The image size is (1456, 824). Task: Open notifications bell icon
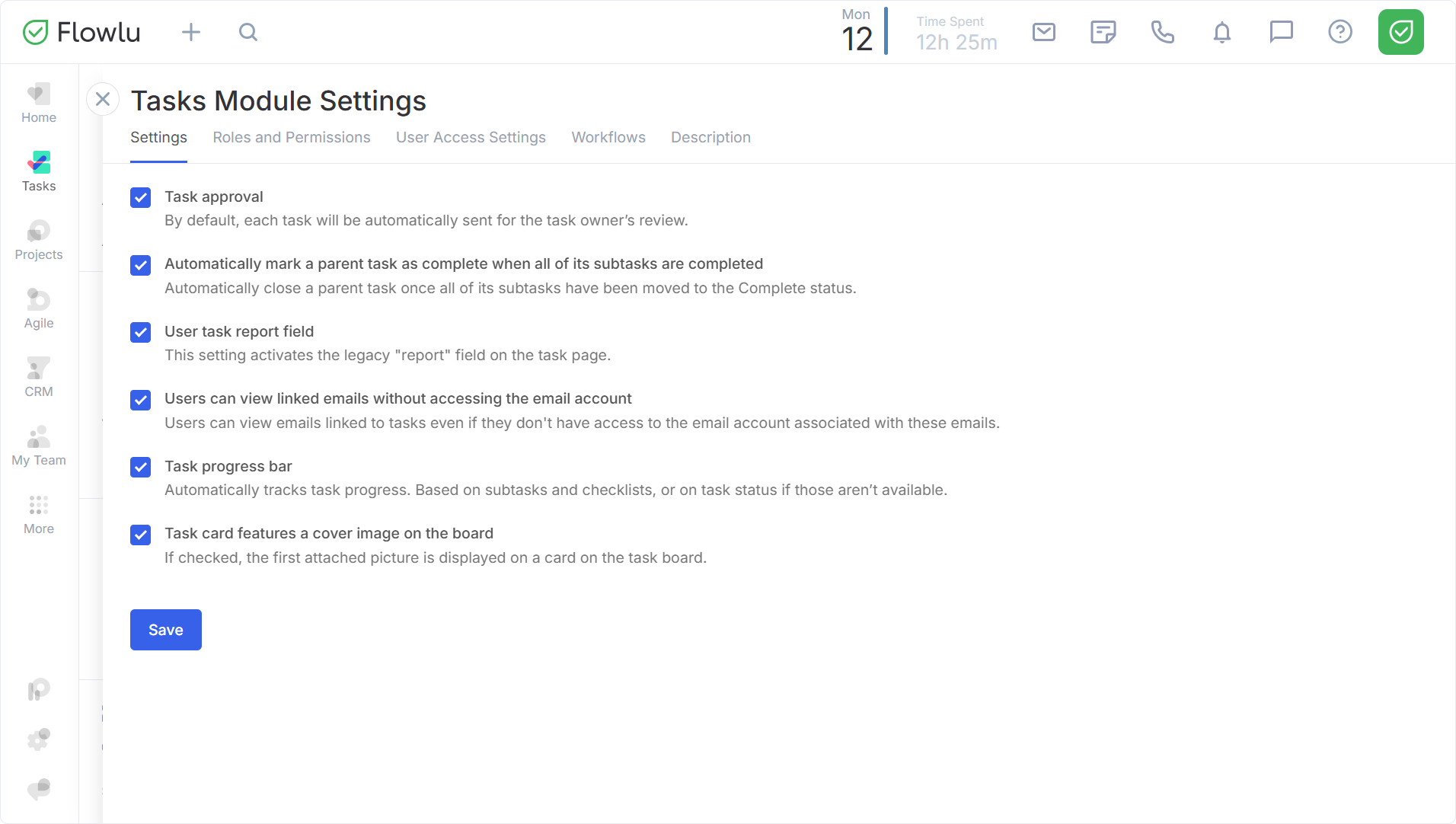[x=1221, y=32]
